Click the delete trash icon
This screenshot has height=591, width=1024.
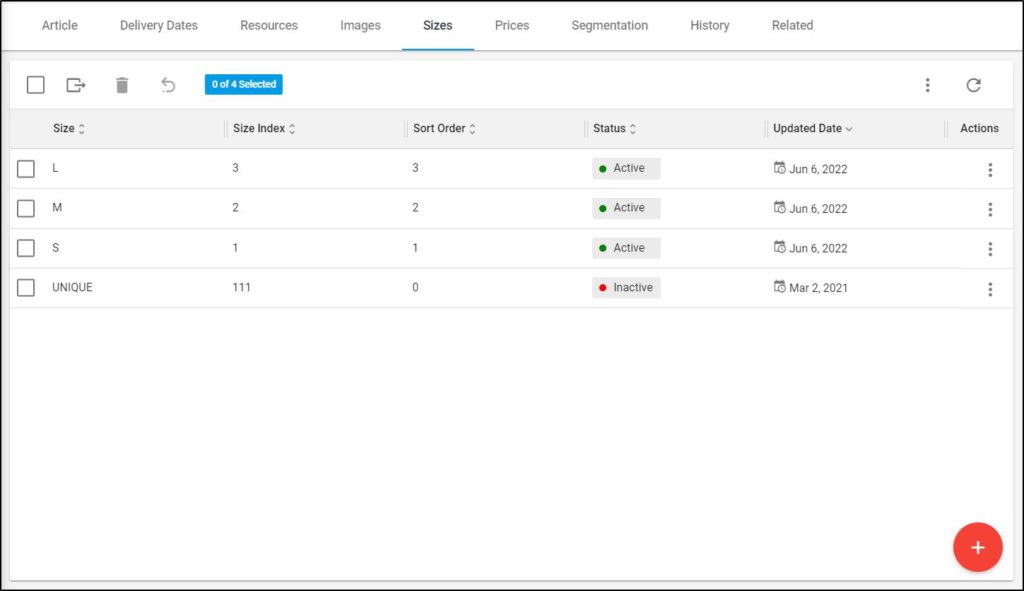coord(121,85)
